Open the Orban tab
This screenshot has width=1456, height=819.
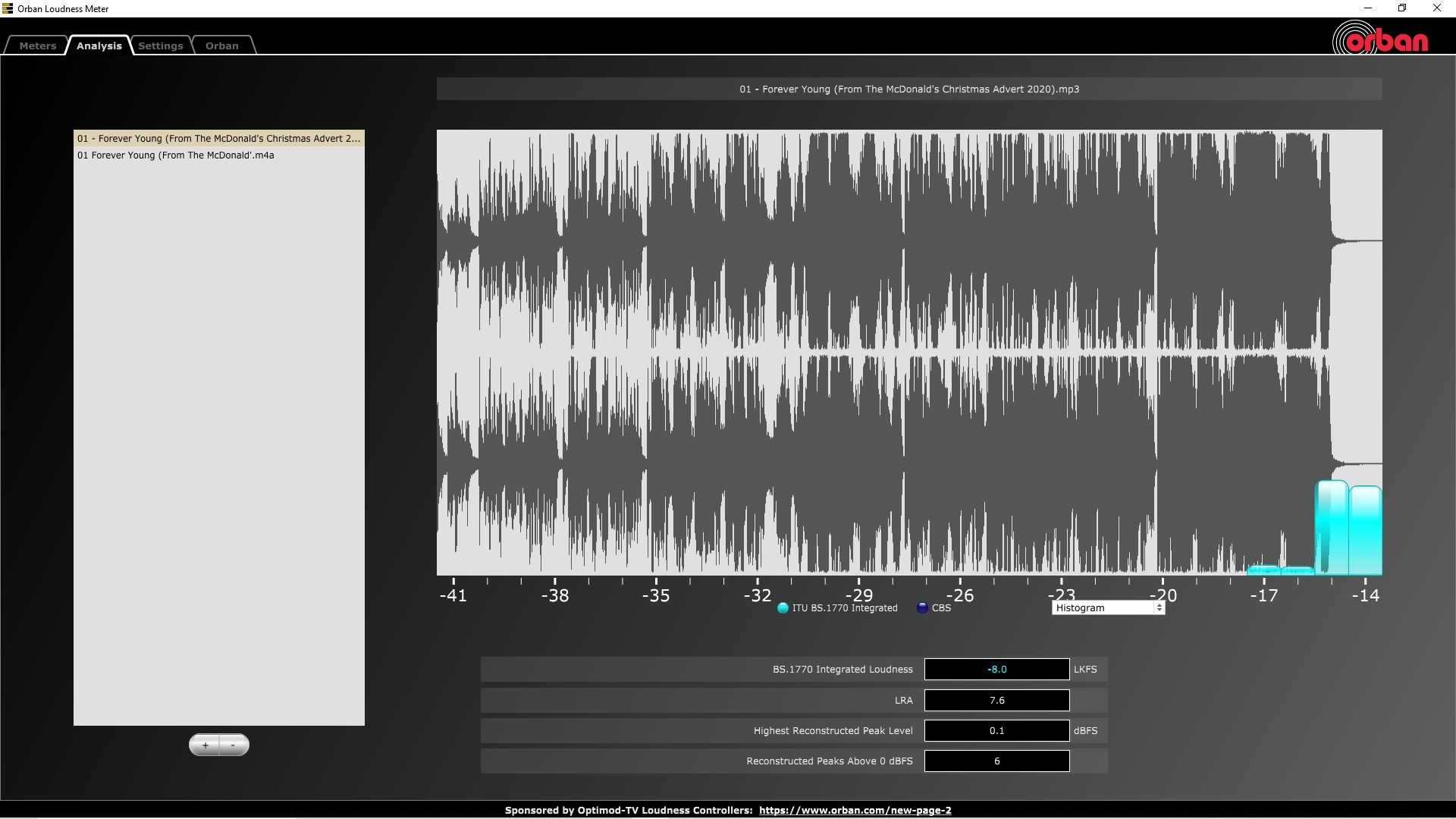tap(222, 45)
